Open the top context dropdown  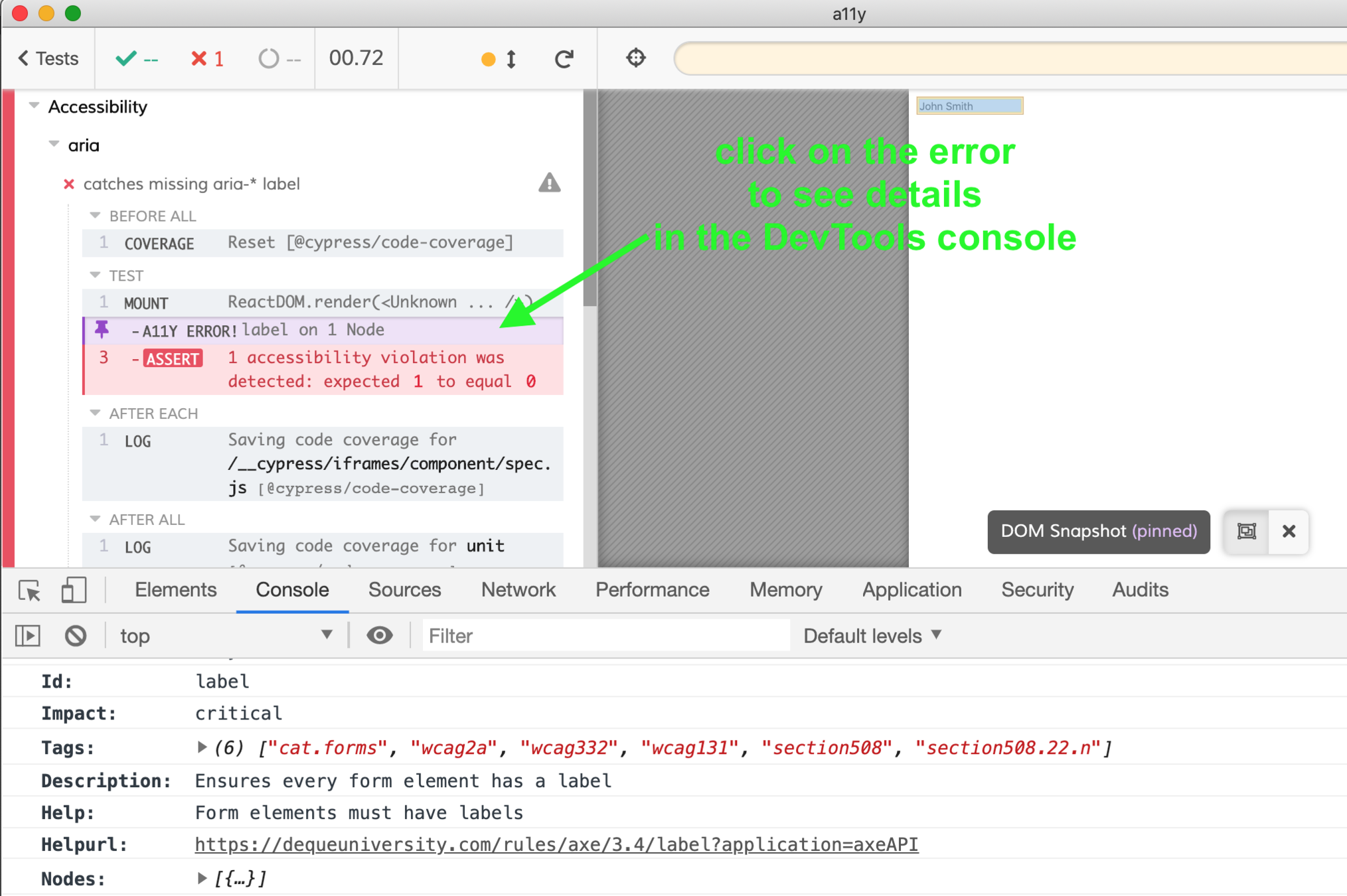(x=226, y=636)
